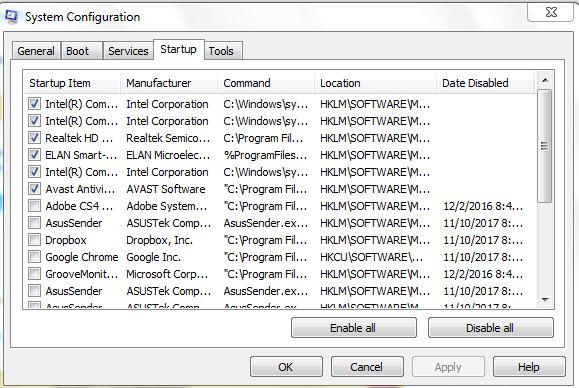Click the Enable all button
Image resolution: width=579 pixels, height=388 pixels.
(x=353, y=328)
